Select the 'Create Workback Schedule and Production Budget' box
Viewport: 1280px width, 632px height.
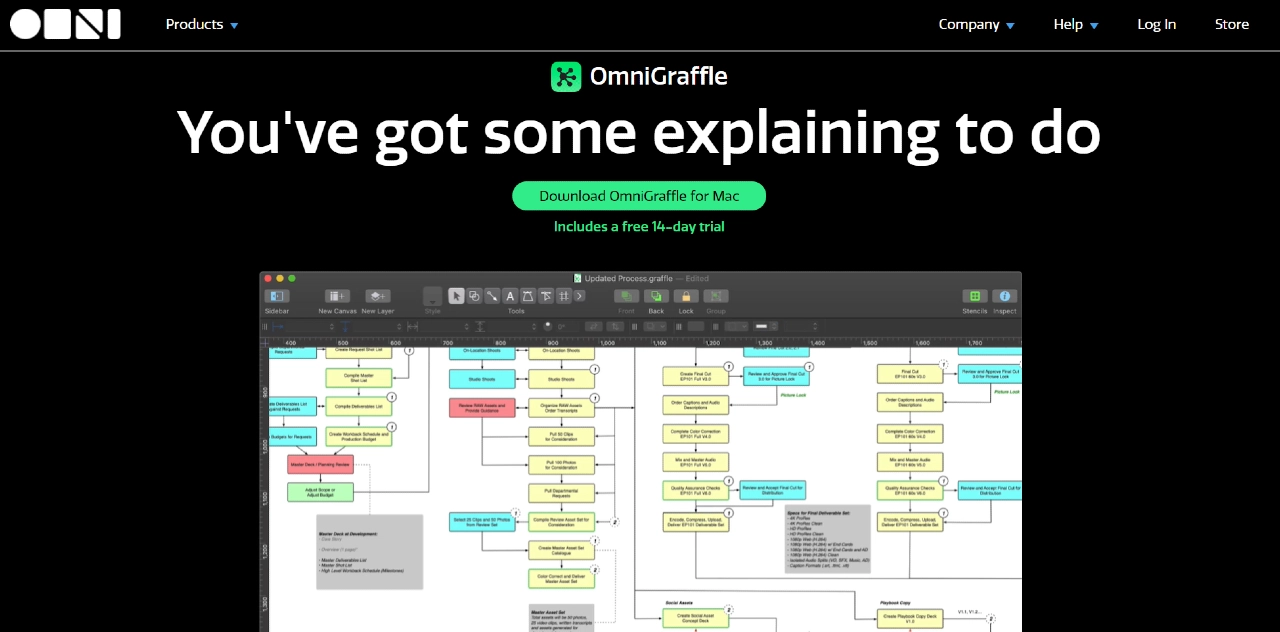[357, 437]
